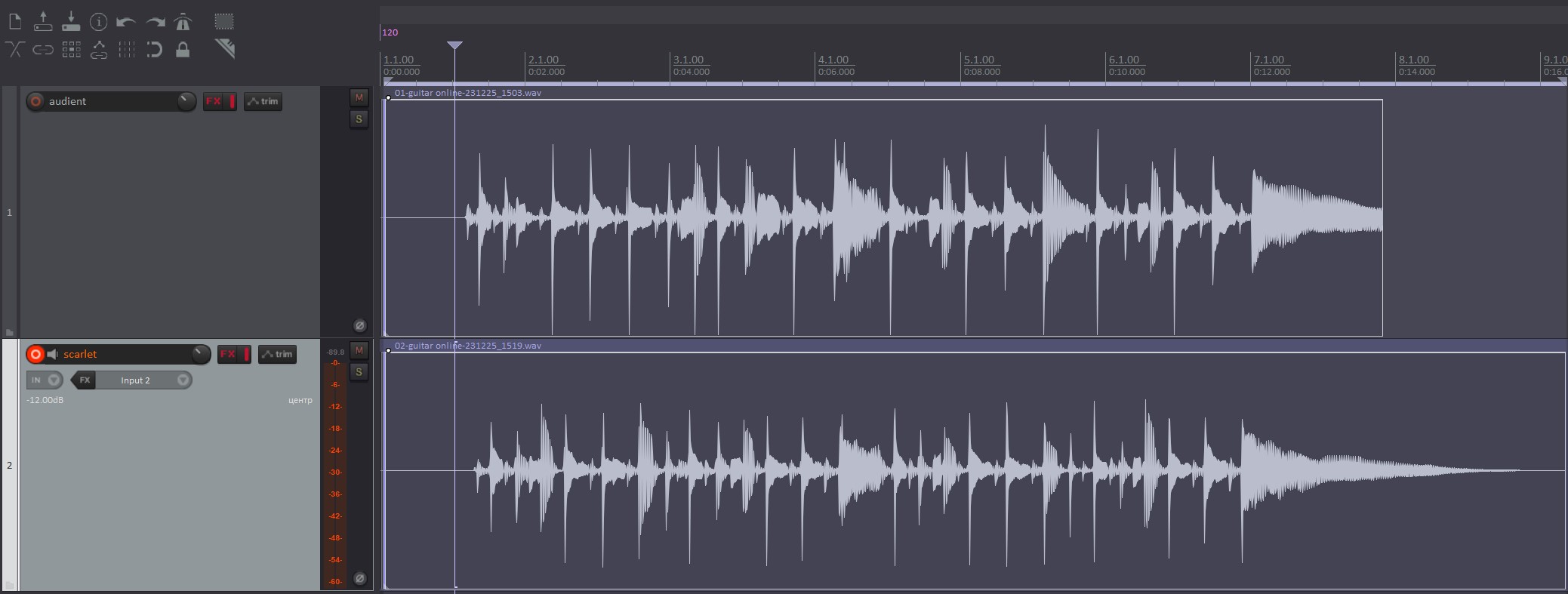The height and width of the screenshot is (594, 1568).
Task: Click ruler at measure 8.1.00
Action: pyautogui.click(x=1414, y=60)
